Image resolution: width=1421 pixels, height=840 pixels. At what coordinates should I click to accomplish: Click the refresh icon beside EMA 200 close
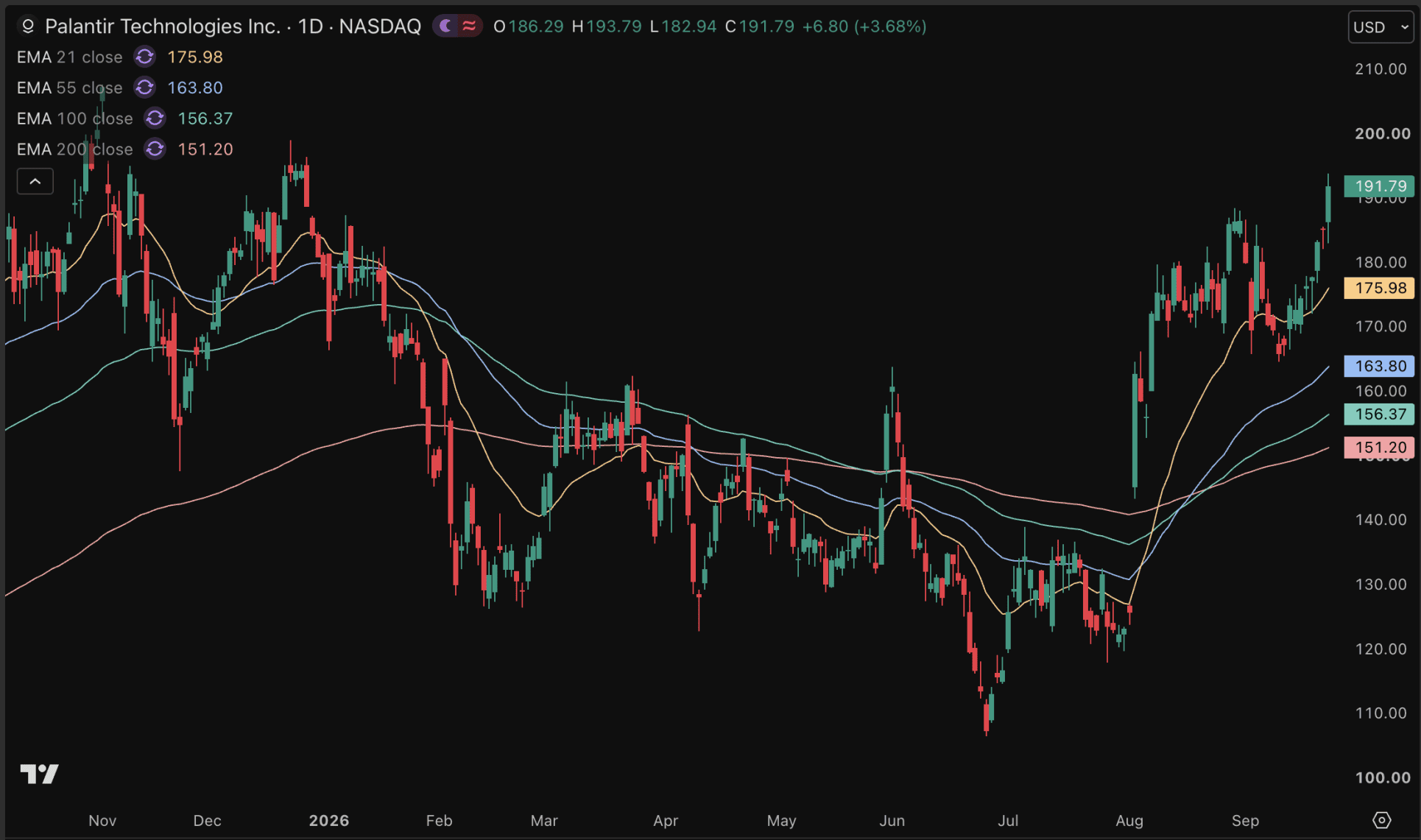(155, 149)
